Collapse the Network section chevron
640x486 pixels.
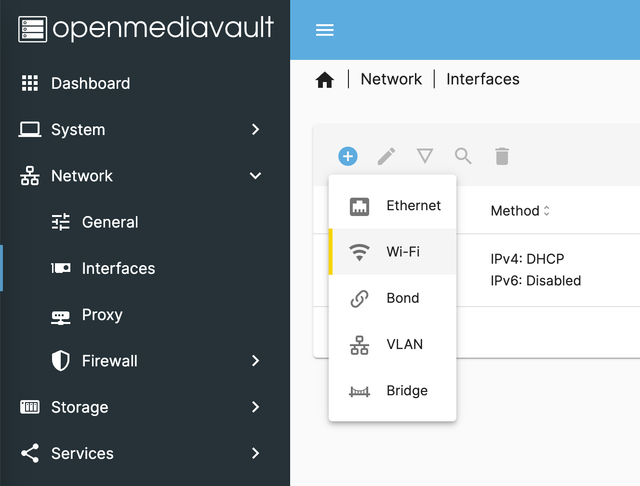click(256, 175)
